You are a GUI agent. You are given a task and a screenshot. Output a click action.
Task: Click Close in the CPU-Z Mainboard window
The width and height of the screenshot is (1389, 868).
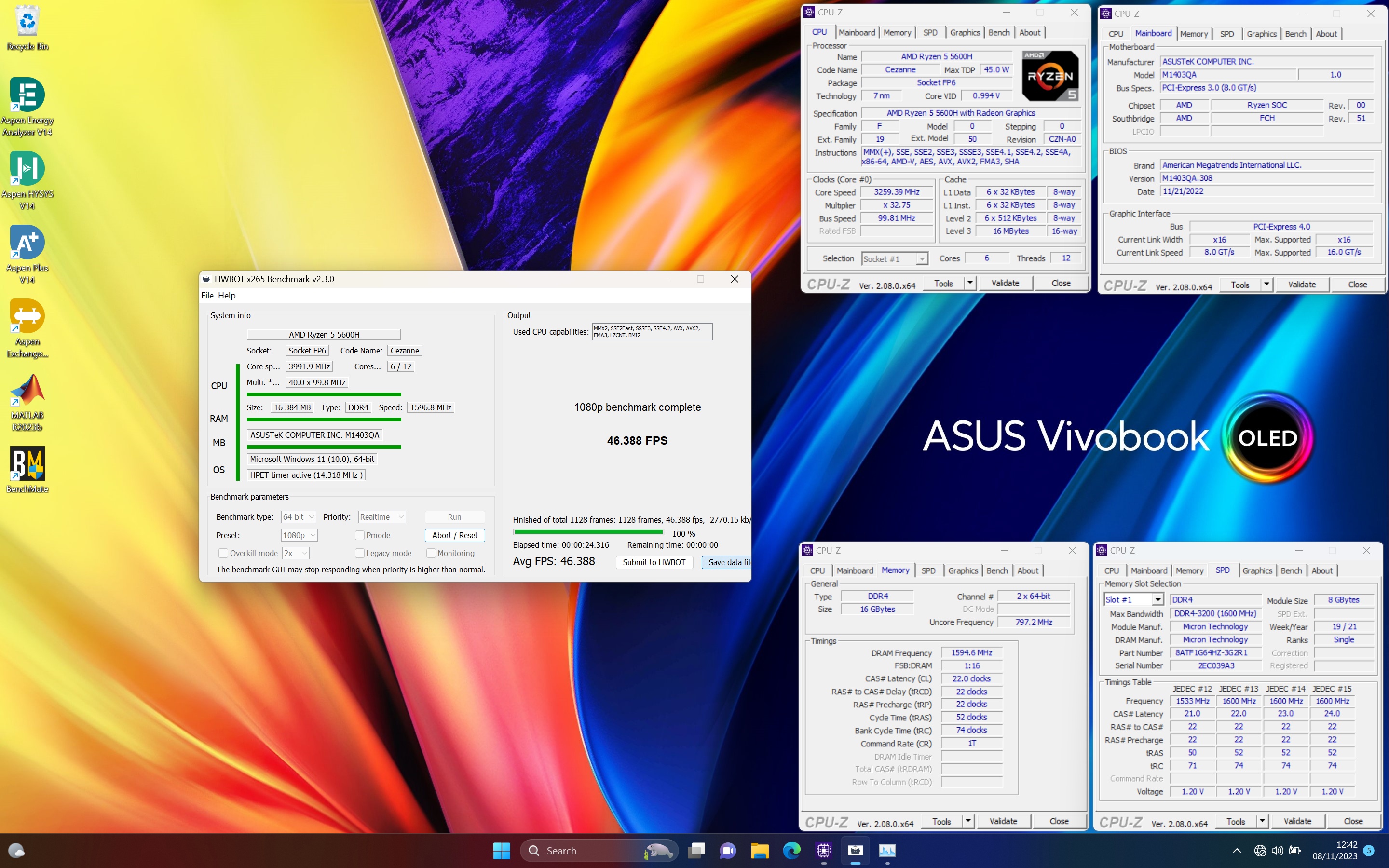point(1358,284)
